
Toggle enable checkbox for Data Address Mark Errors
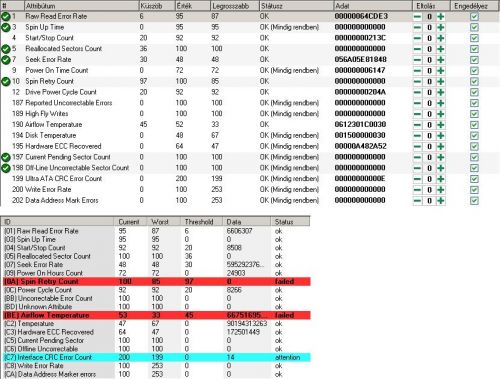point(474,201)
